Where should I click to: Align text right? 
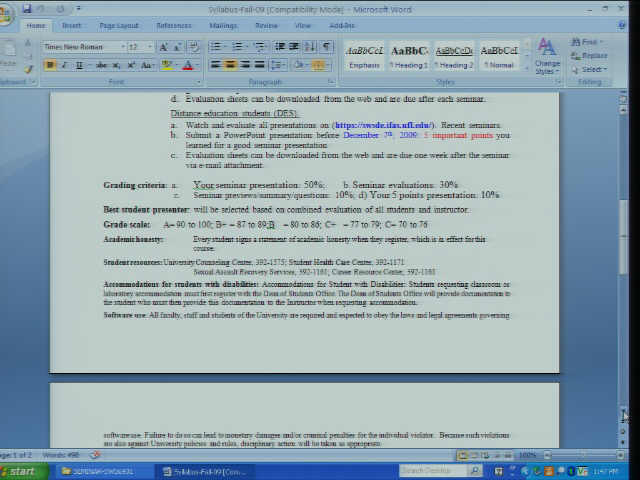point(245,65)
